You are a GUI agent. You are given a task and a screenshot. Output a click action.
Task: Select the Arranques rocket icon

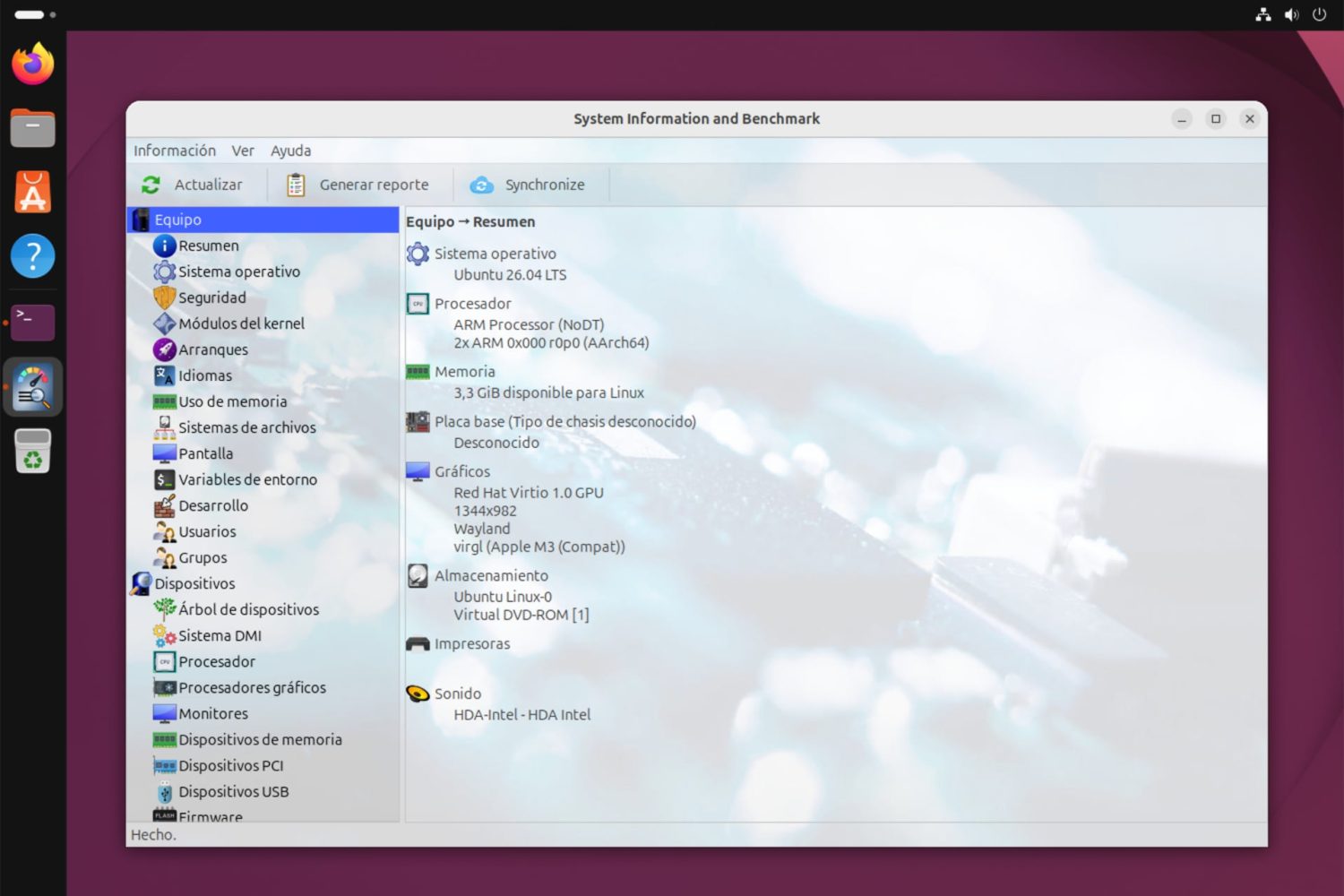(164, 349)
